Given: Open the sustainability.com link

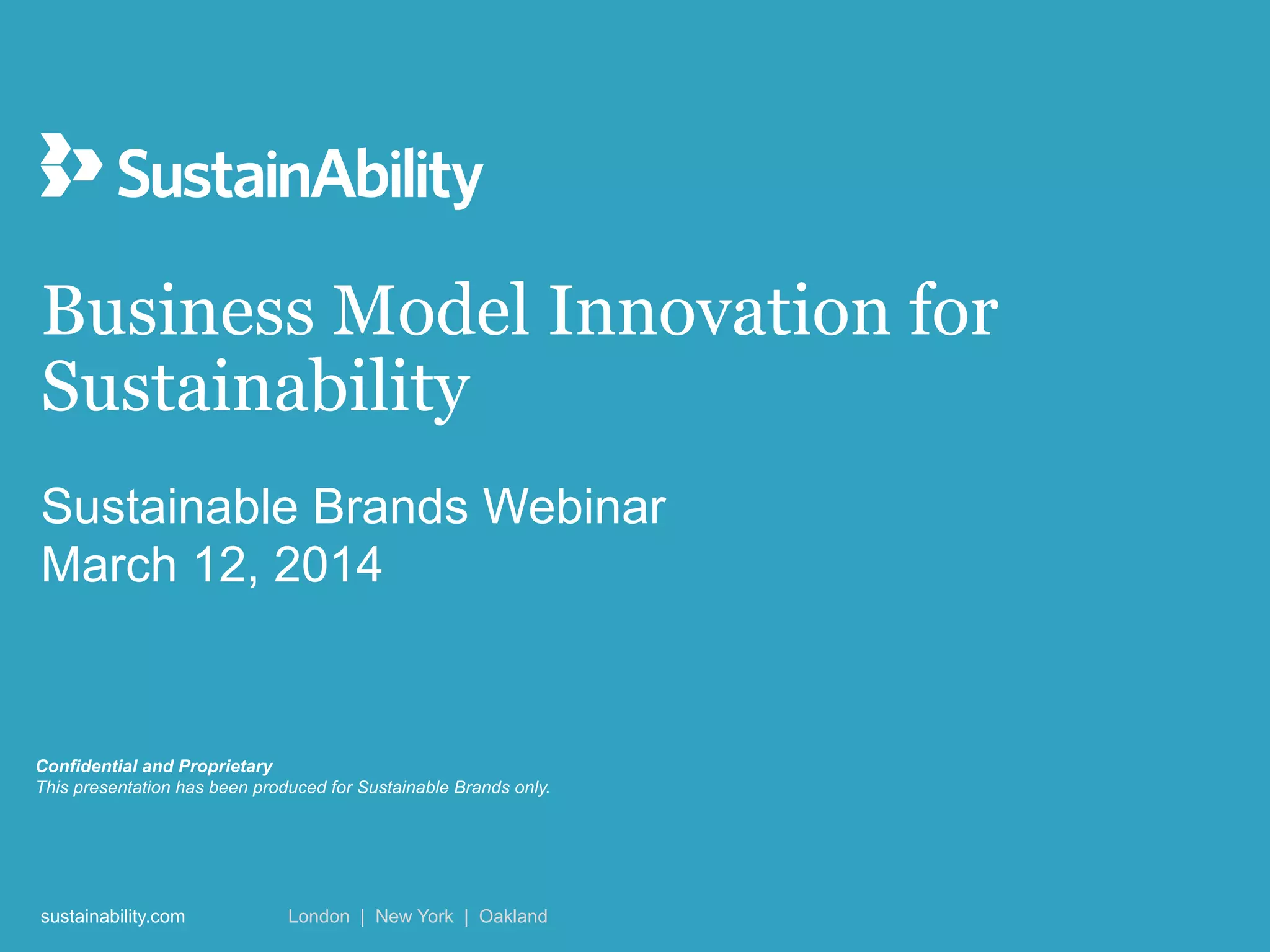Looking at the screenshot, I should (x=113, y=916).
